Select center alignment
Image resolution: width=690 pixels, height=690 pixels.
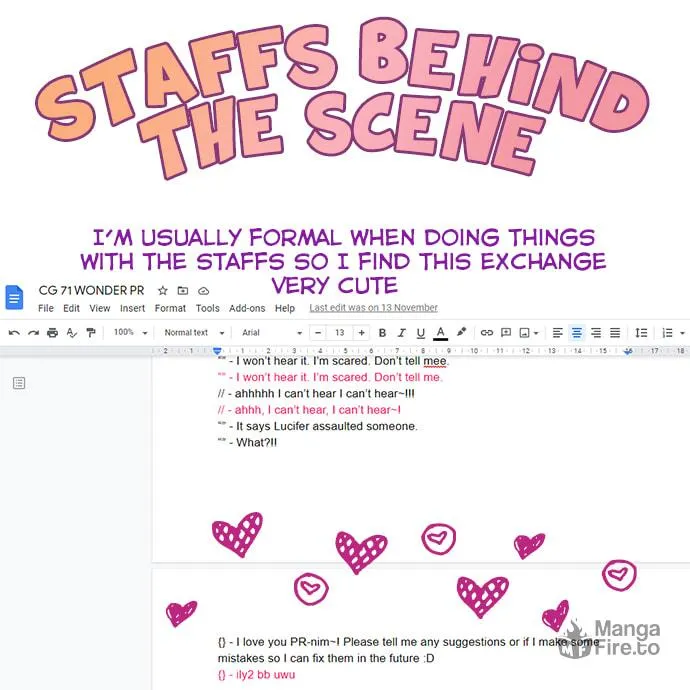click(576, 333)
